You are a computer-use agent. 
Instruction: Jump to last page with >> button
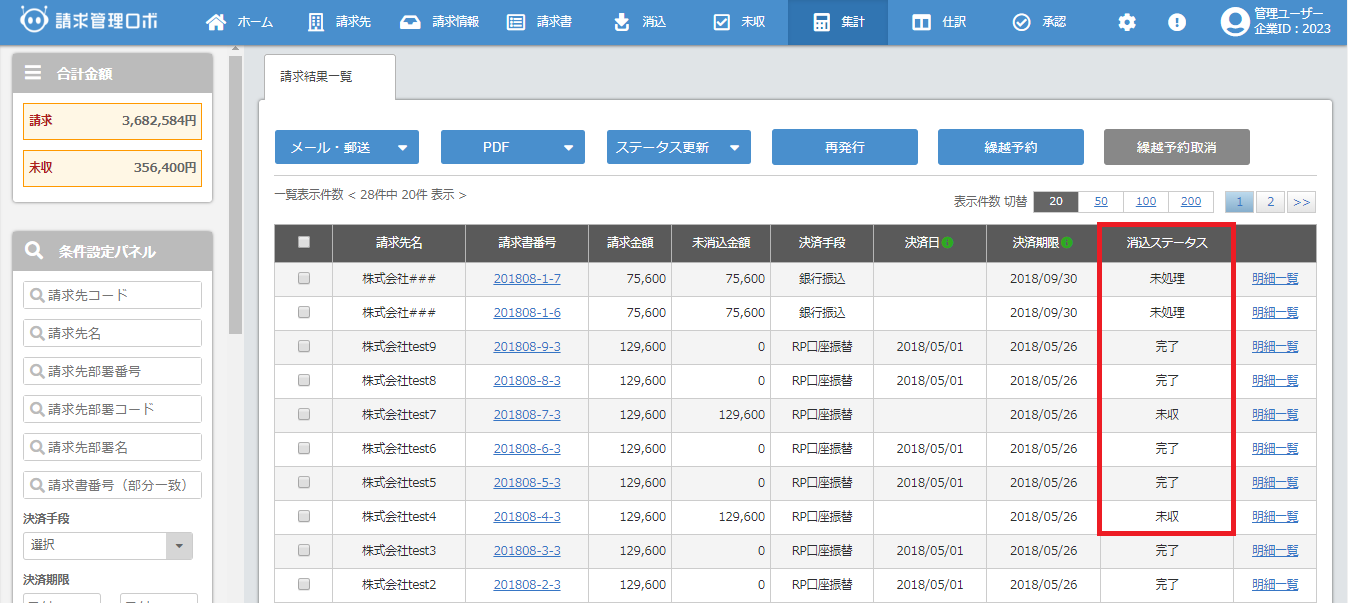(1301, 201)
